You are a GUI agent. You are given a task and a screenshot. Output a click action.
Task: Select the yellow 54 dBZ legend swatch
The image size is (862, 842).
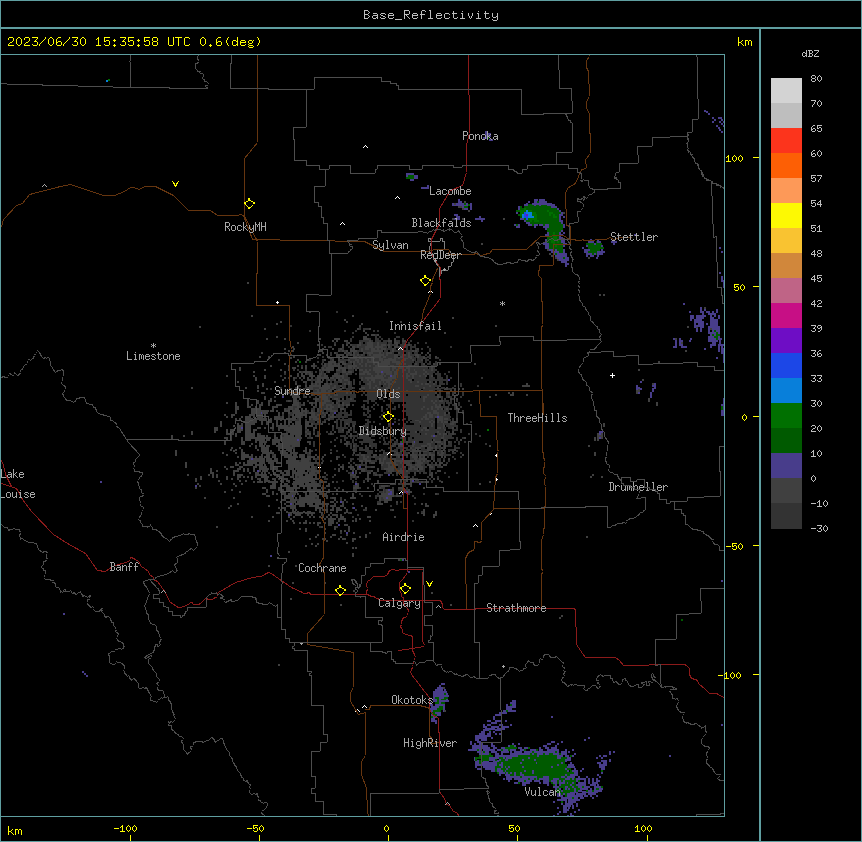(x=786, y=215)
